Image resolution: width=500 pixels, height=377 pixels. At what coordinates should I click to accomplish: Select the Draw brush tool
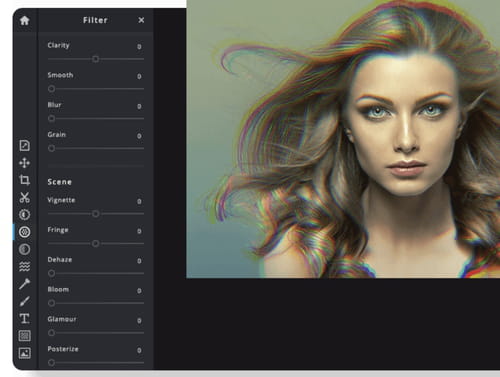[x=24, y=301]
